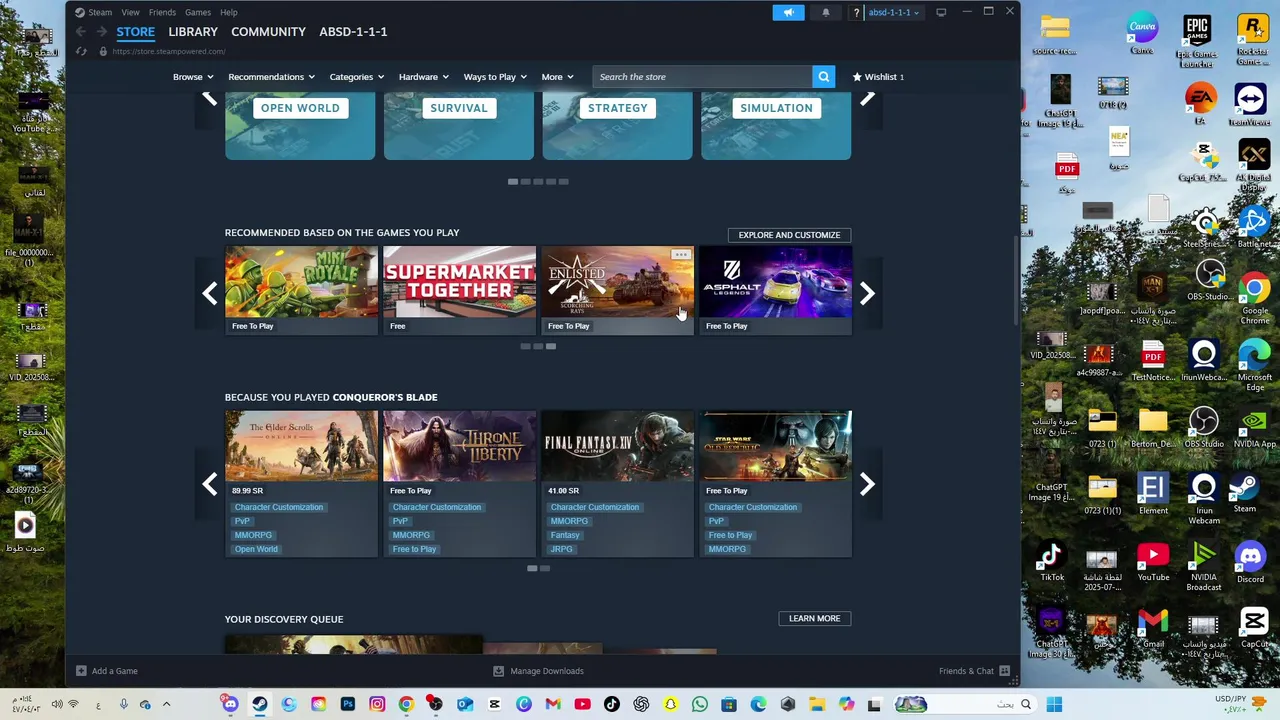Go back with the navigation arrow

pos(82,32)
